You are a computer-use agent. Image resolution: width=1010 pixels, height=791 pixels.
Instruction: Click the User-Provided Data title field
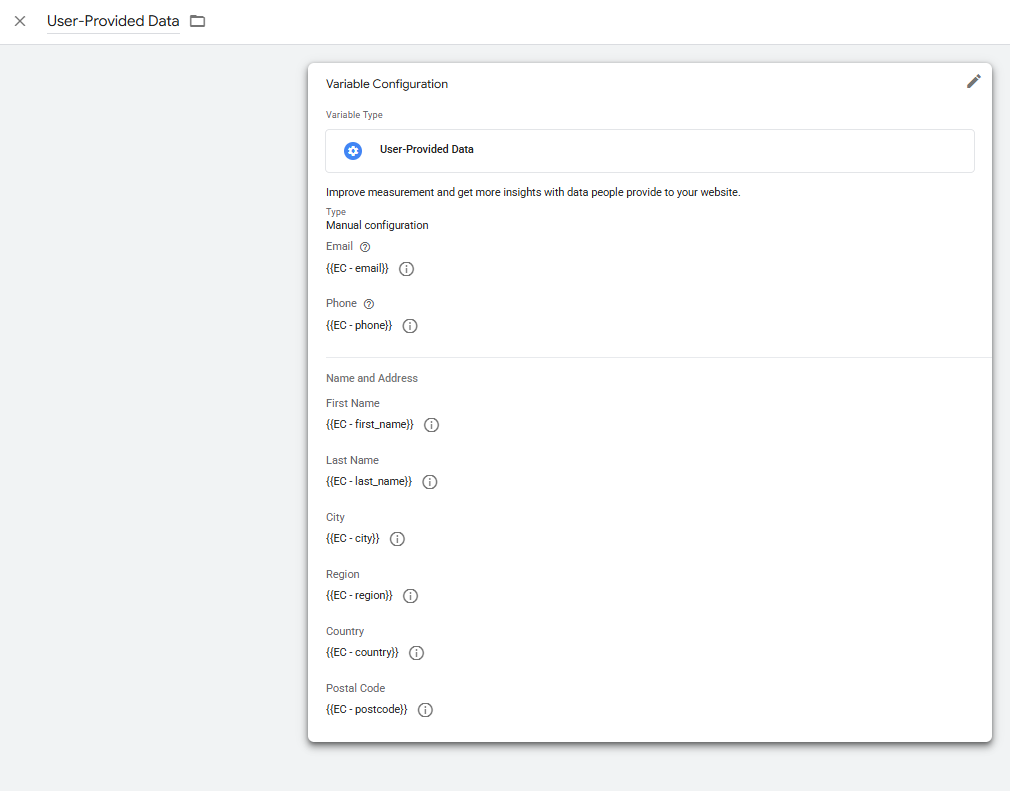coord(113,21)
